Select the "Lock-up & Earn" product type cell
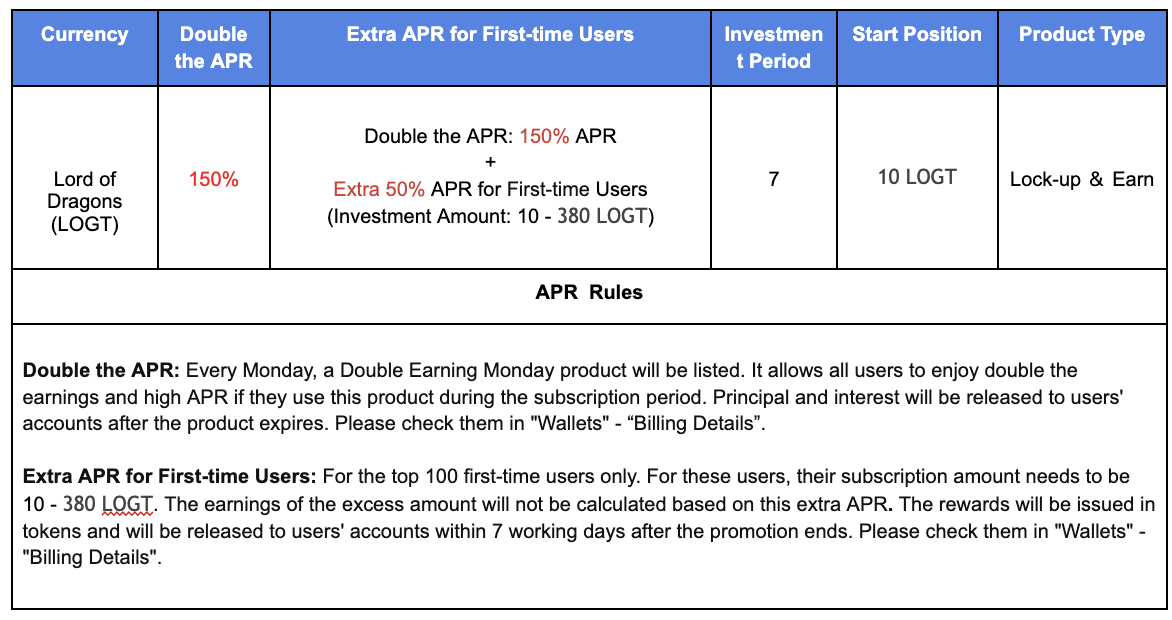 click(1081, 180)
